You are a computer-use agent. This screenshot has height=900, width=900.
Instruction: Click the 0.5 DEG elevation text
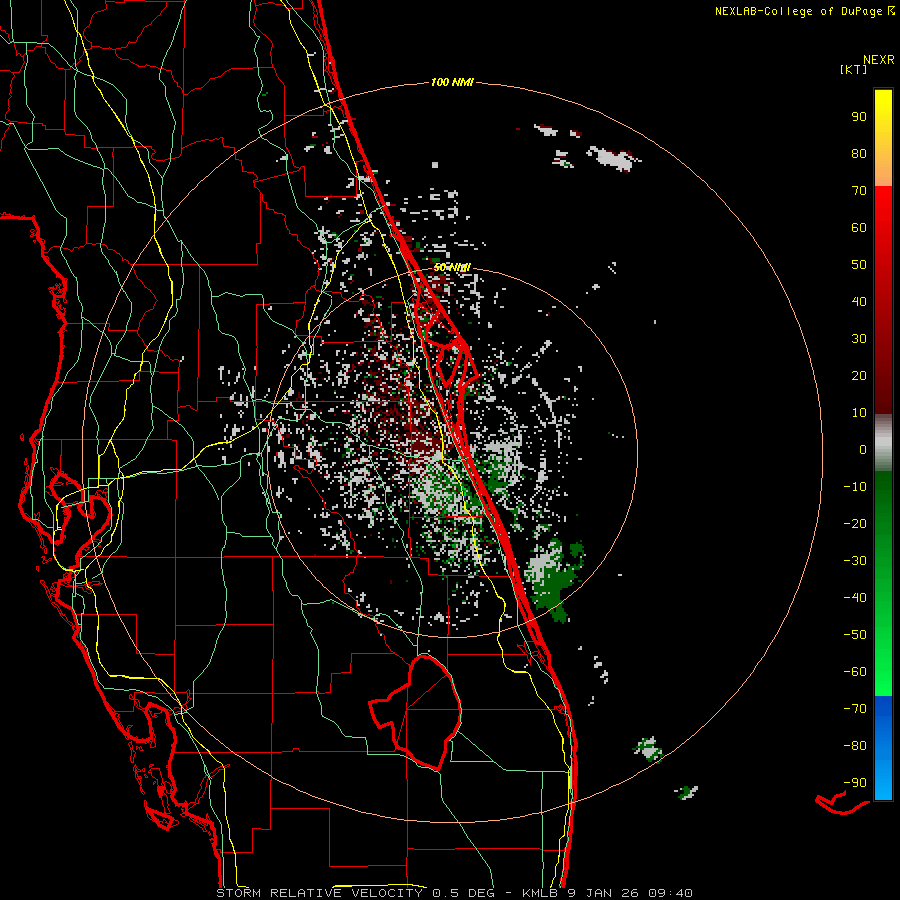(470, 893)
